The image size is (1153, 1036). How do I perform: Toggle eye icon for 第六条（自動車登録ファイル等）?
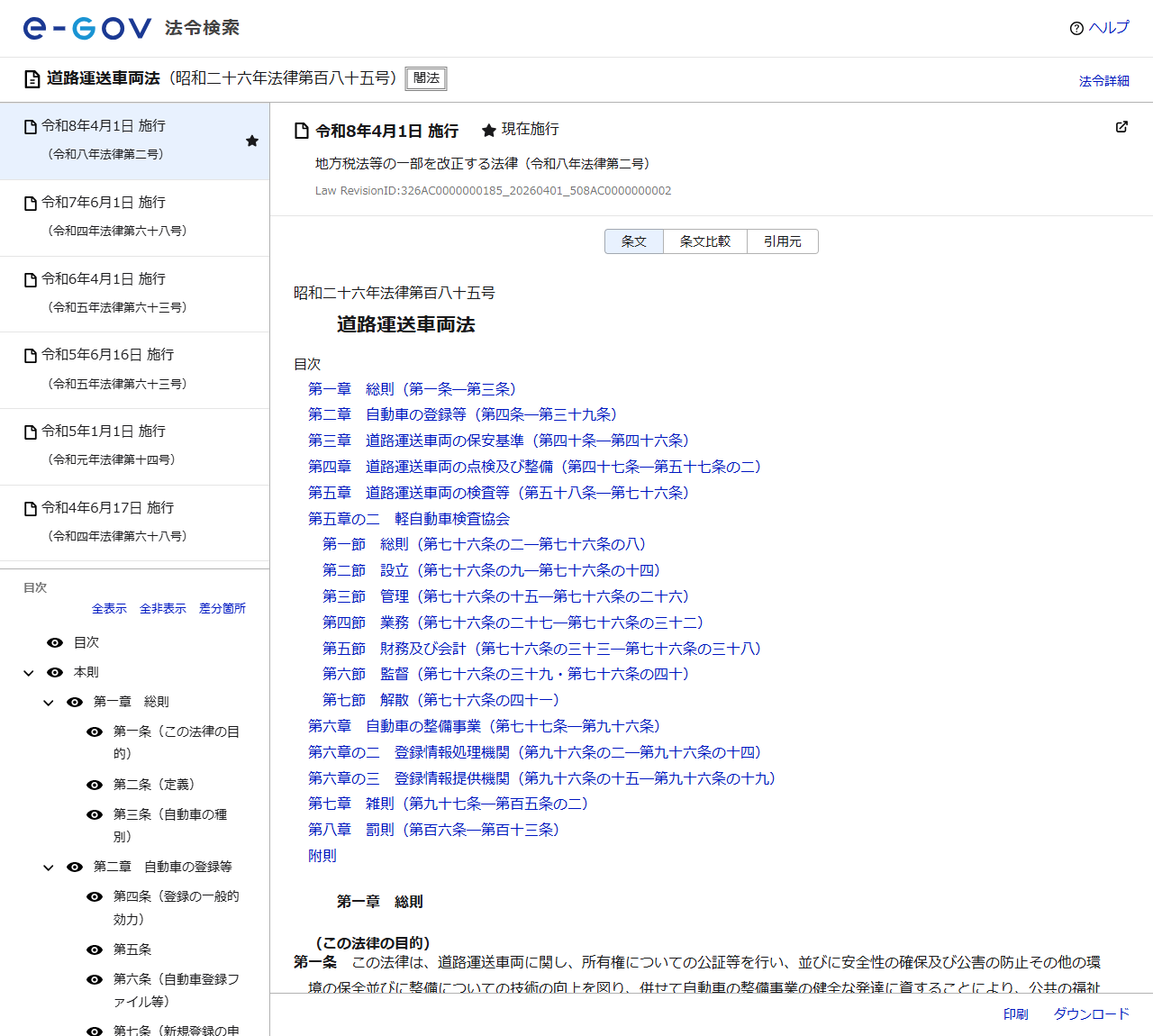95,979
